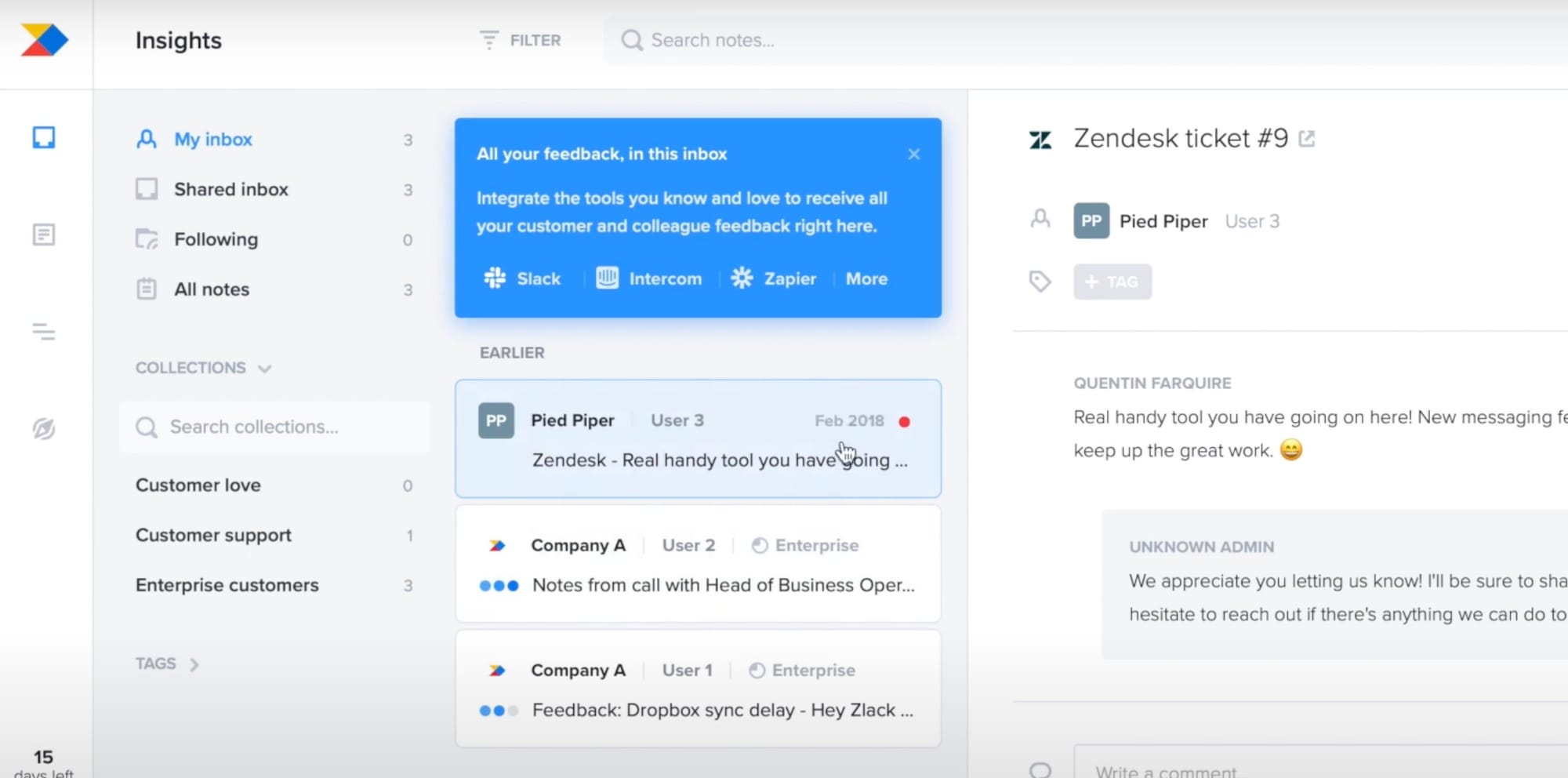
Task: Click the PP avatar in note details
Action: 1091,220
